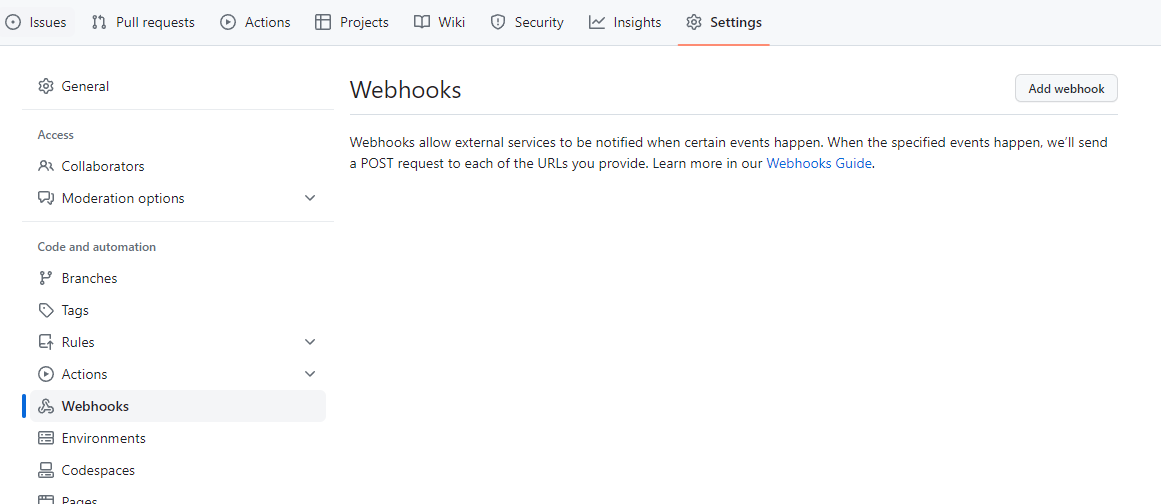Click the Codespaces icon in sidebar
The image size is (1161, 504).
(46, 470)
